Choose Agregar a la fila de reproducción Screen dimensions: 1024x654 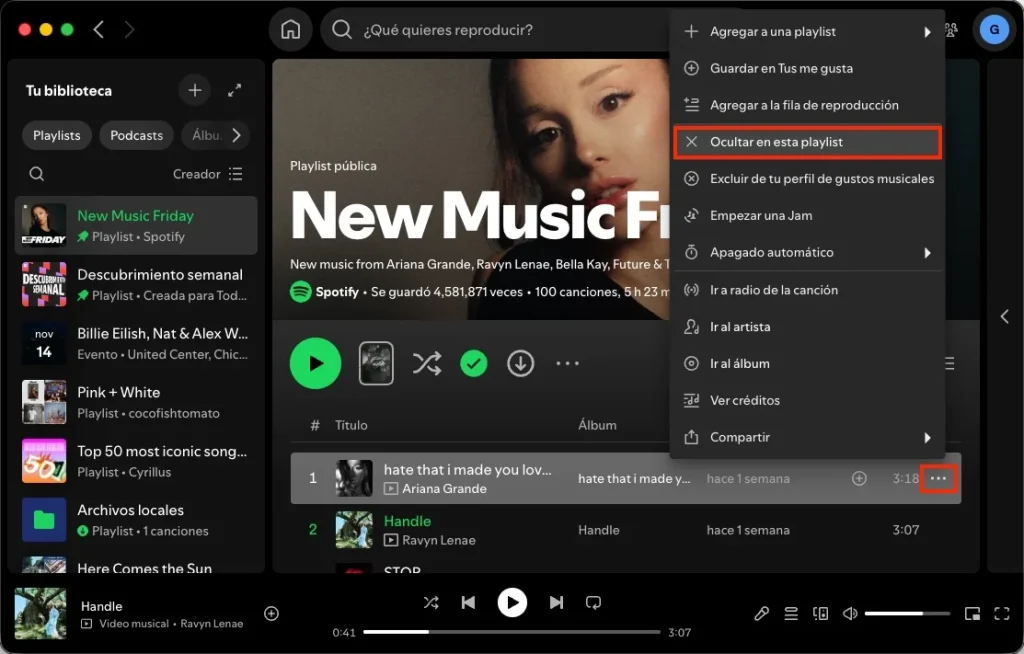point(807,105)
